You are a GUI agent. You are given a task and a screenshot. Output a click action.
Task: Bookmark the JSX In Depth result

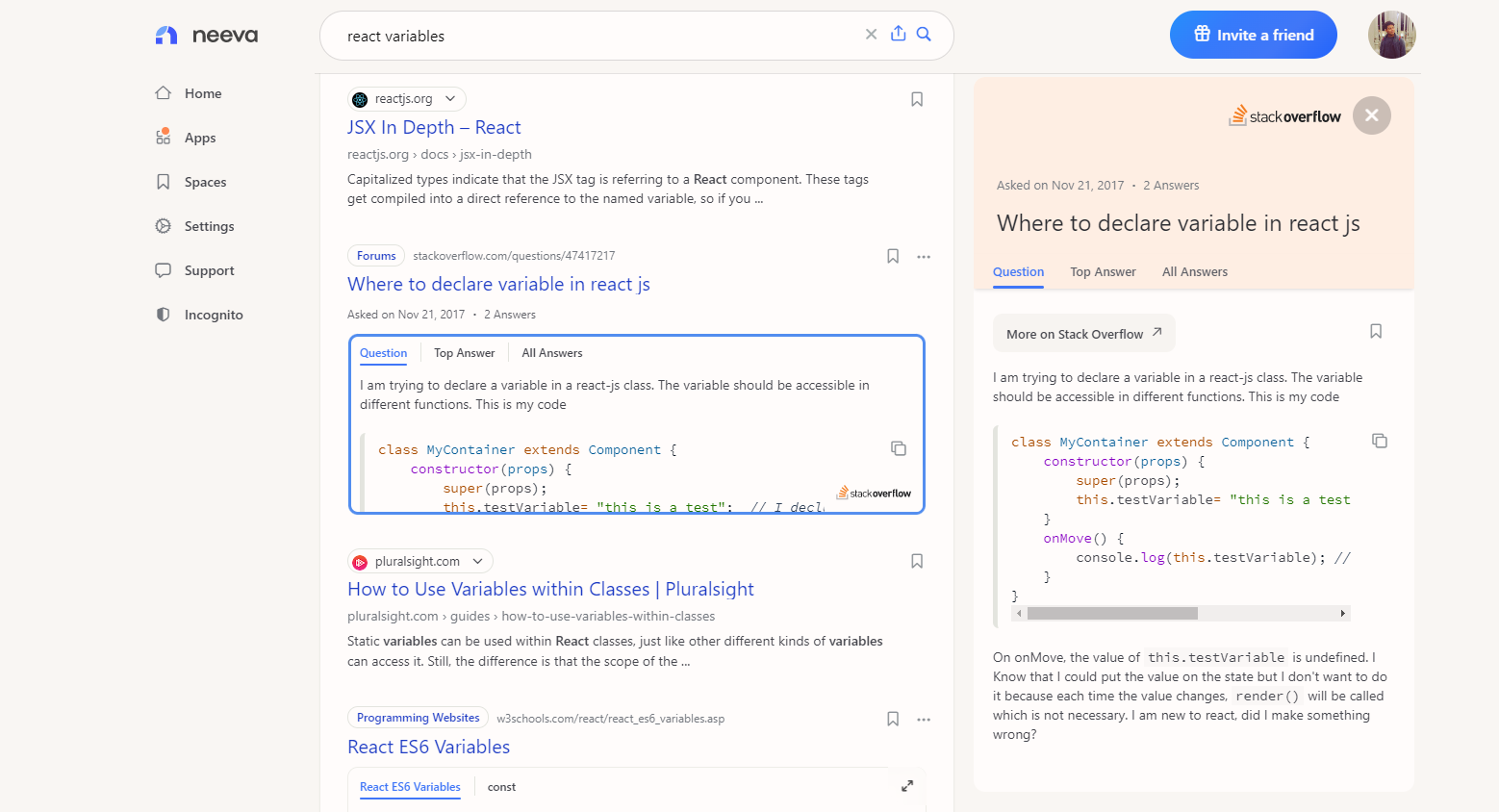point(917,99)
